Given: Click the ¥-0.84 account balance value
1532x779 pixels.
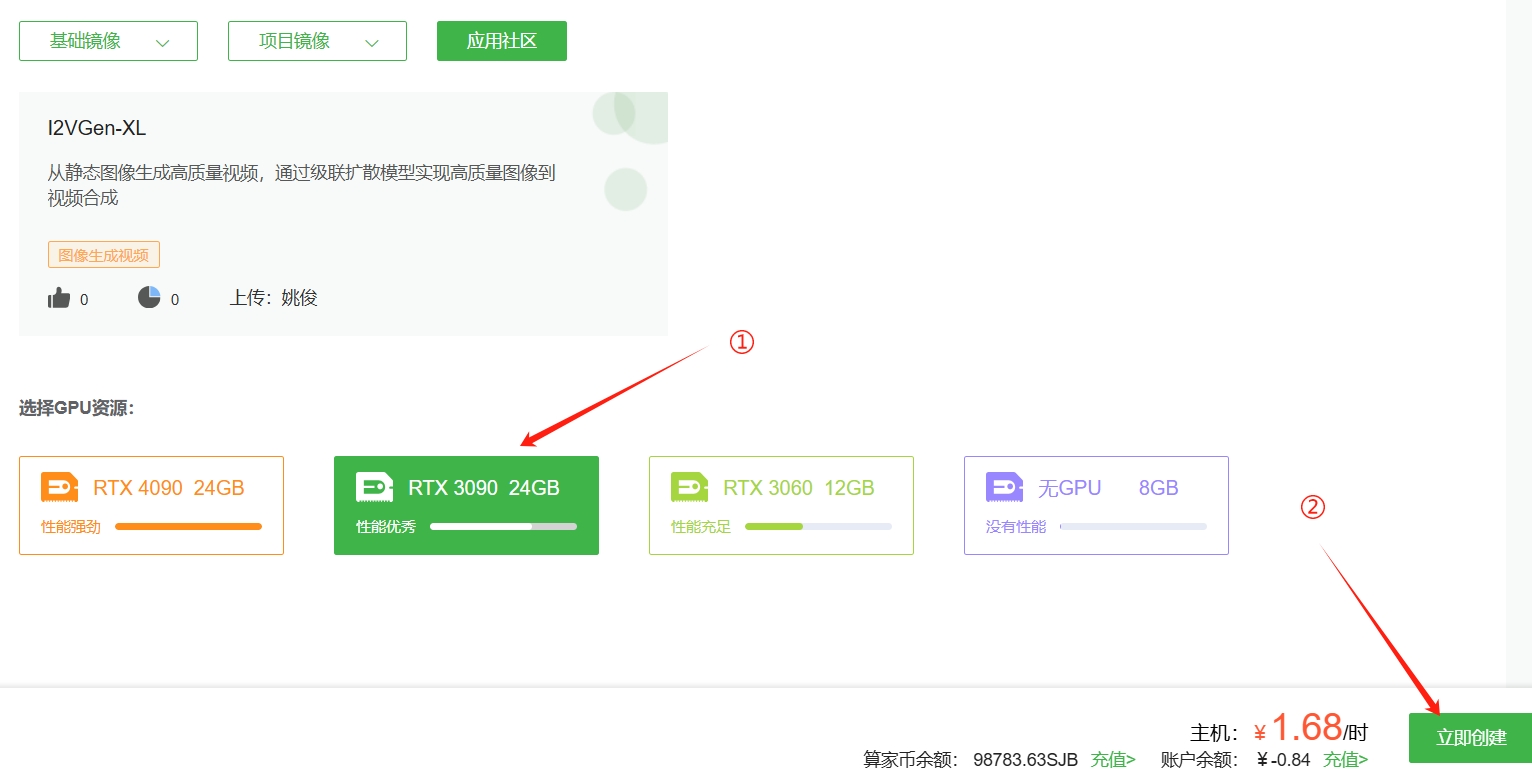Looking at the screenshot, I should (1283, 760).
